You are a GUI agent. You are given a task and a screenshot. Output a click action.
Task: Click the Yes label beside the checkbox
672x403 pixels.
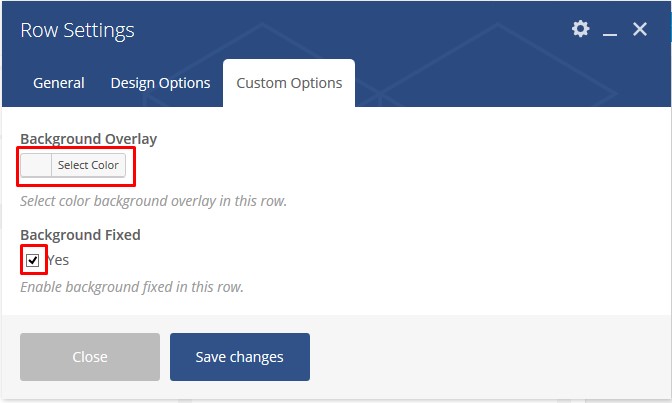[x=58, y=260]
